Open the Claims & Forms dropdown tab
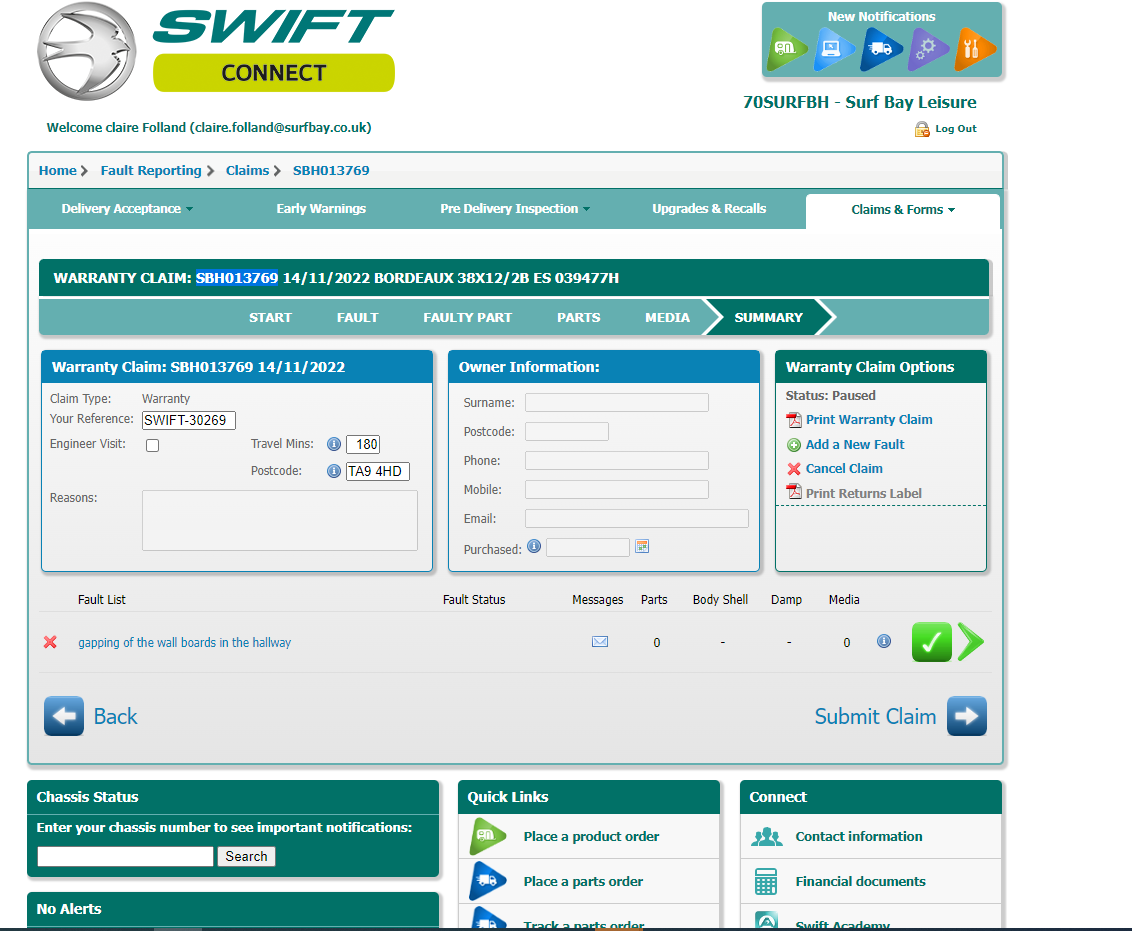 tap(903, 210)
